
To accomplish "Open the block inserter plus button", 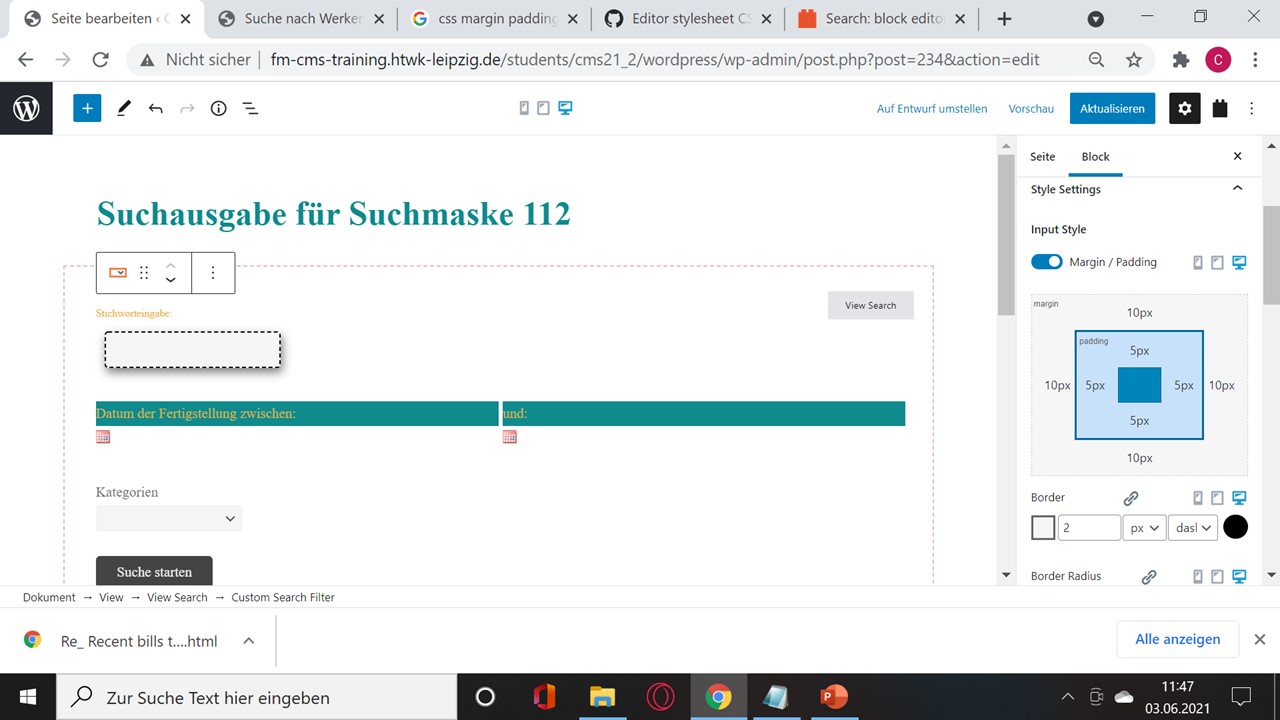I will [x=87, y=108].
